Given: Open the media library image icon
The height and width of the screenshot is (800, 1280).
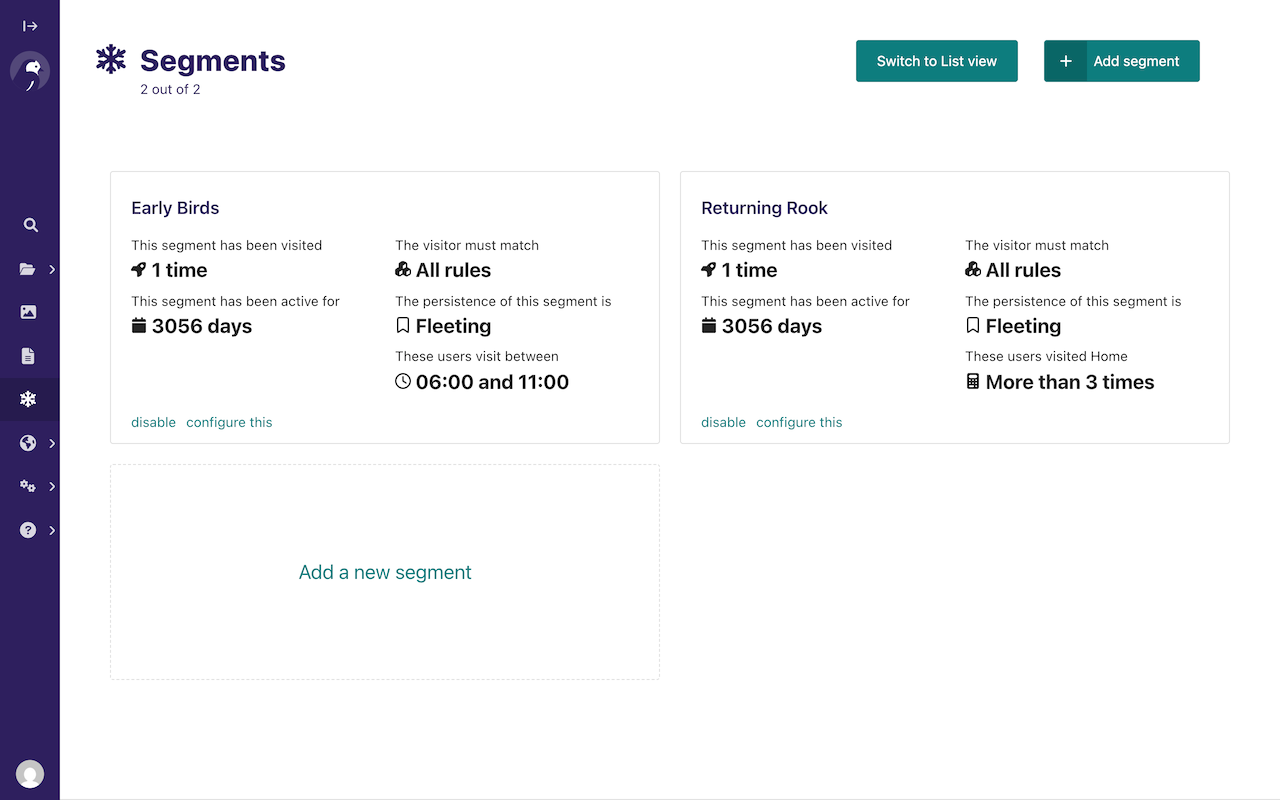Looking at the screenshot, I should point(30,312).
